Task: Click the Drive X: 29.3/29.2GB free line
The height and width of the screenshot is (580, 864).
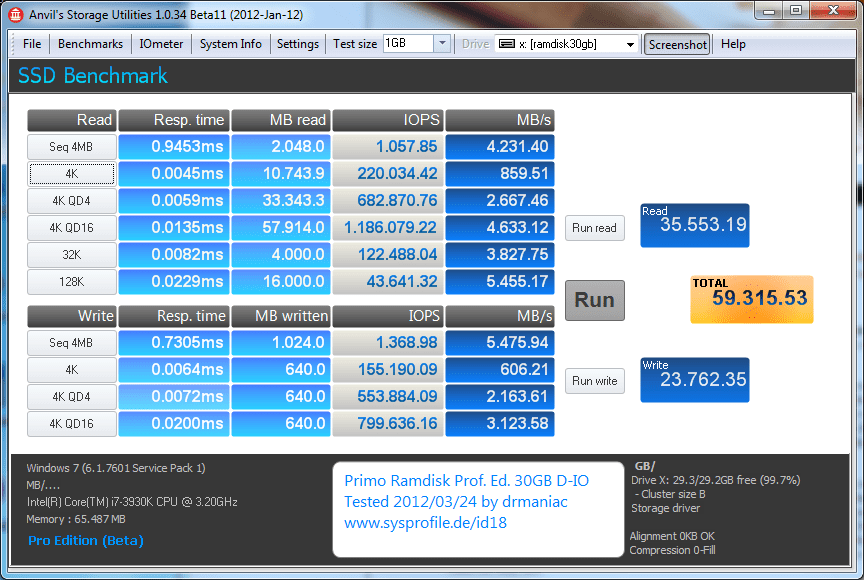Action: pos(716,480)
